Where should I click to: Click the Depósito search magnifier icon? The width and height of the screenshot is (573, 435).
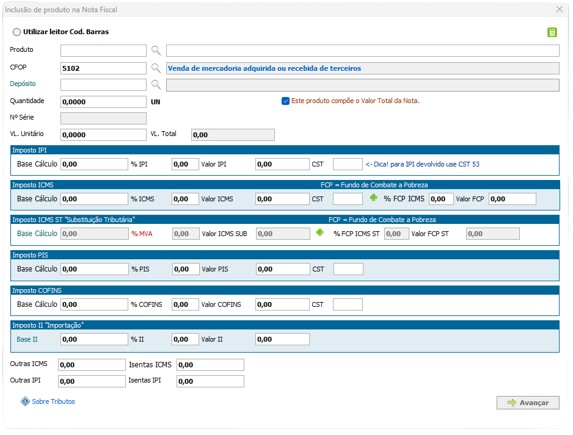click(x=156, y=85)
